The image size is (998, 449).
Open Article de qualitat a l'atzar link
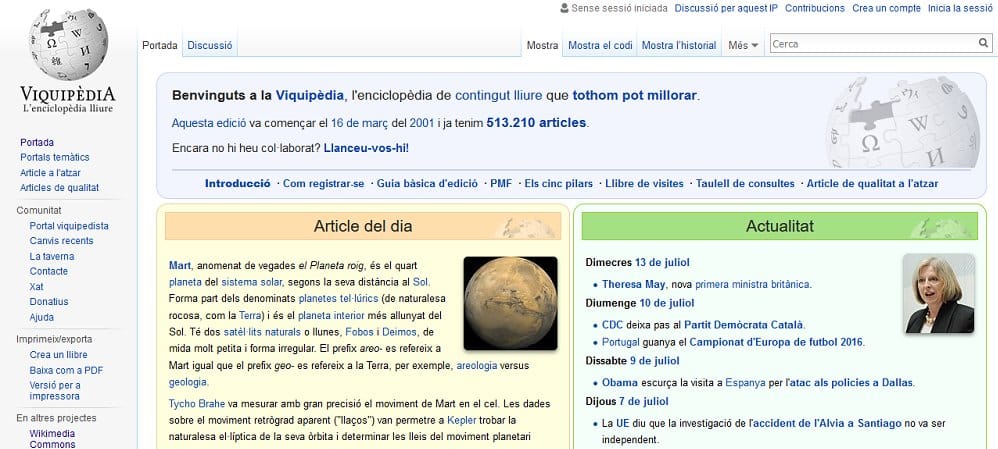click(872, 183)
